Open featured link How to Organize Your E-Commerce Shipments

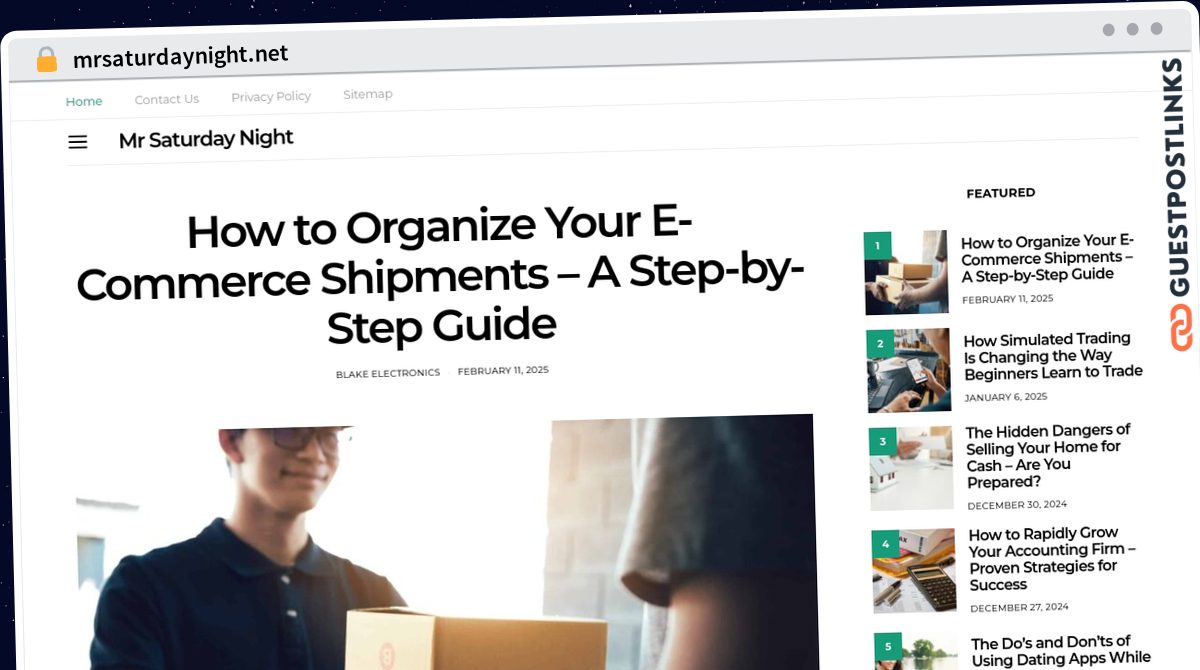click(x=1047, y=258)
